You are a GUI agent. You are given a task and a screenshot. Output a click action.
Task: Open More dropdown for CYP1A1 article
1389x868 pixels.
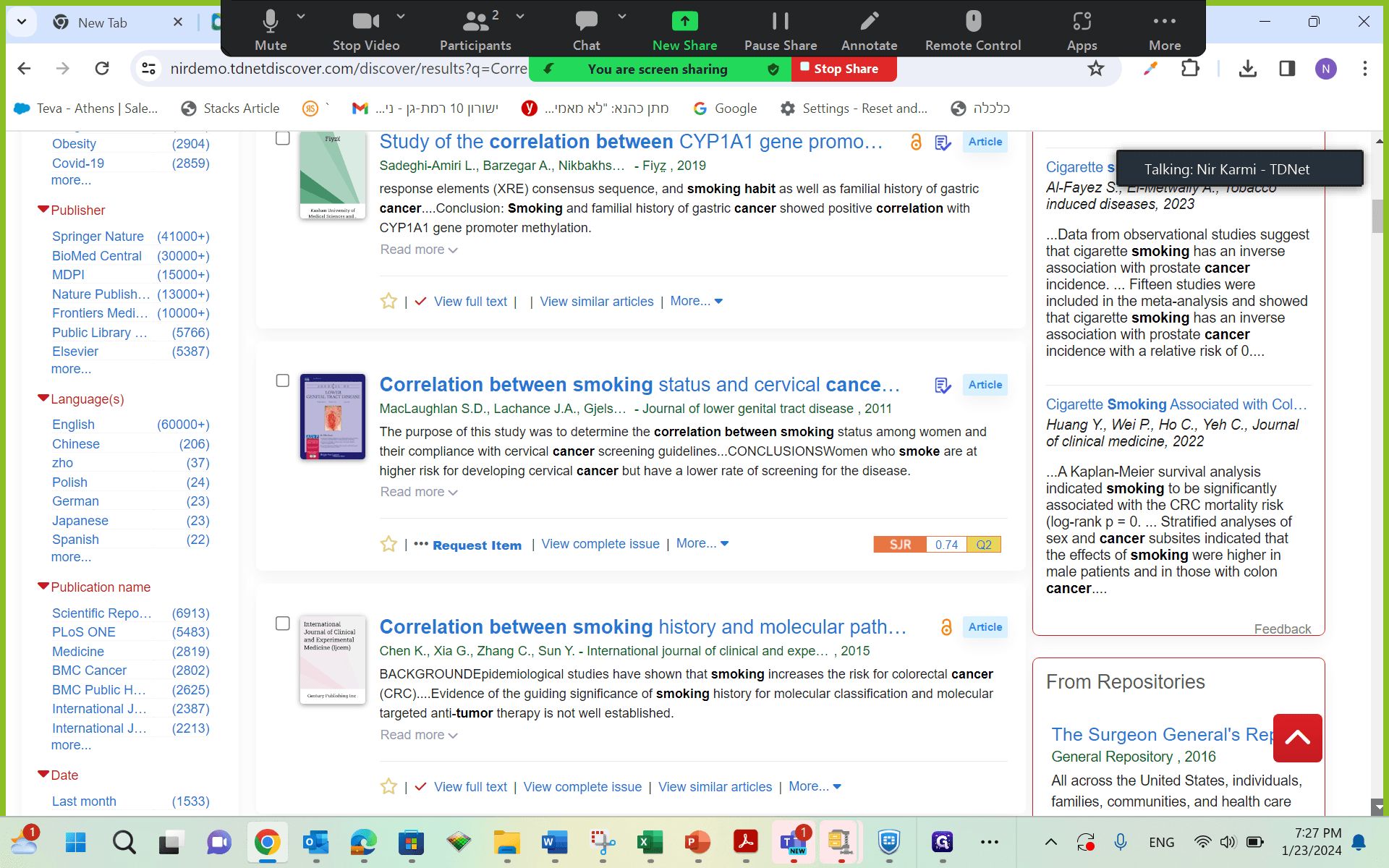696,301
